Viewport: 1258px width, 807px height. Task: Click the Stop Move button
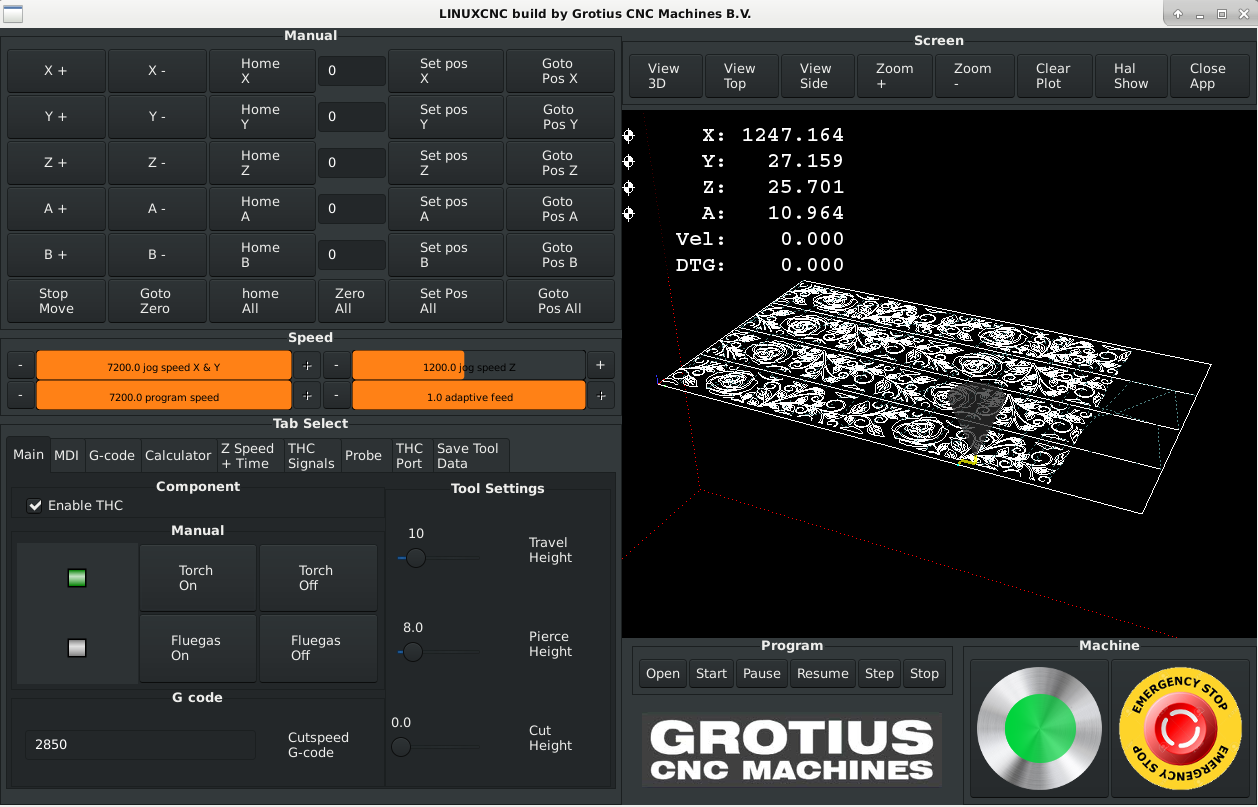56,301
